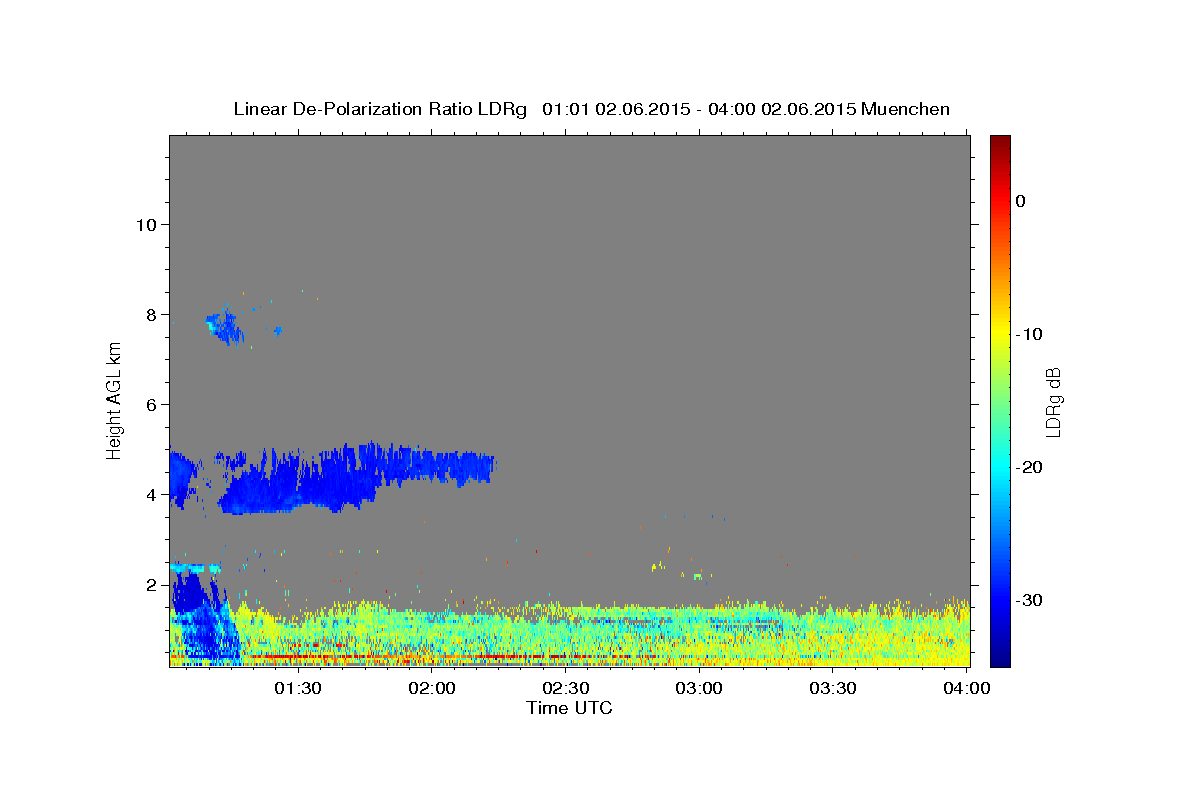
Task: Click the height tick label 10
Action: [145, 224]
